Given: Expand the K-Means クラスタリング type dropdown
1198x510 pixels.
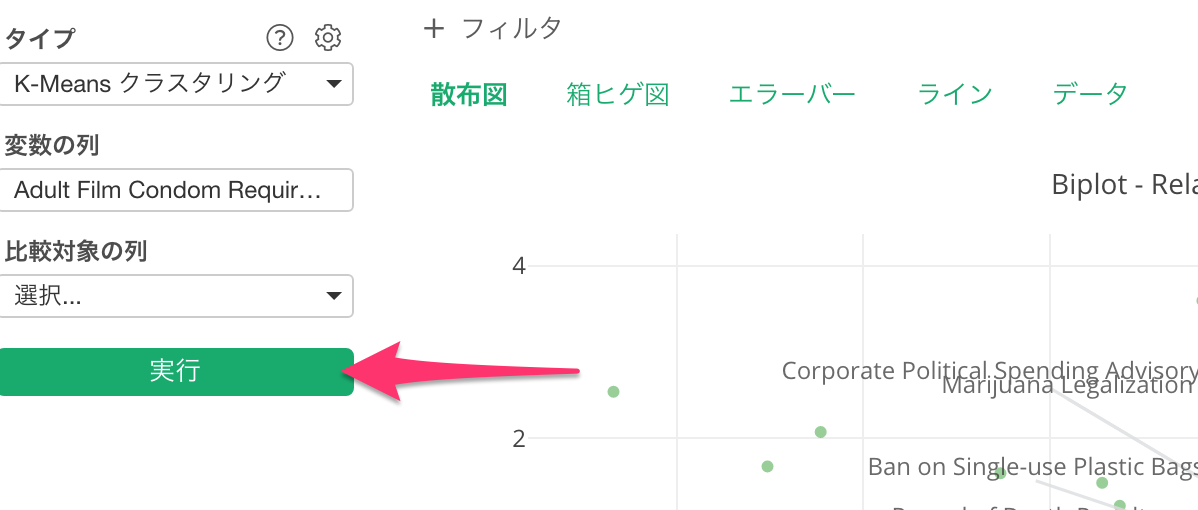Looking at the screenshot, I should pyautogui.click(x=176, y=83).
